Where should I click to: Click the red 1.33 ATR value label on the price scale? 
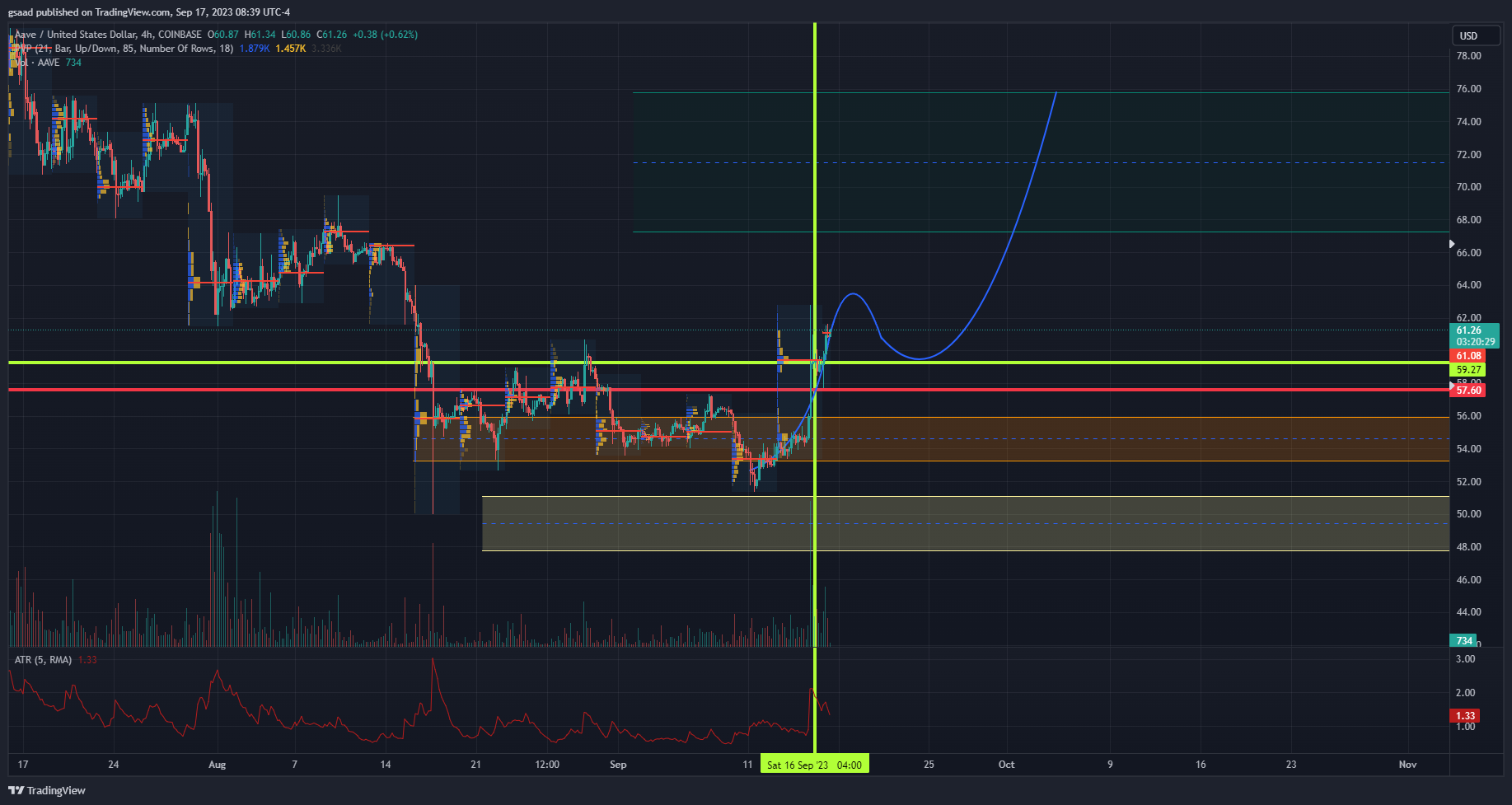point(1465,716)
